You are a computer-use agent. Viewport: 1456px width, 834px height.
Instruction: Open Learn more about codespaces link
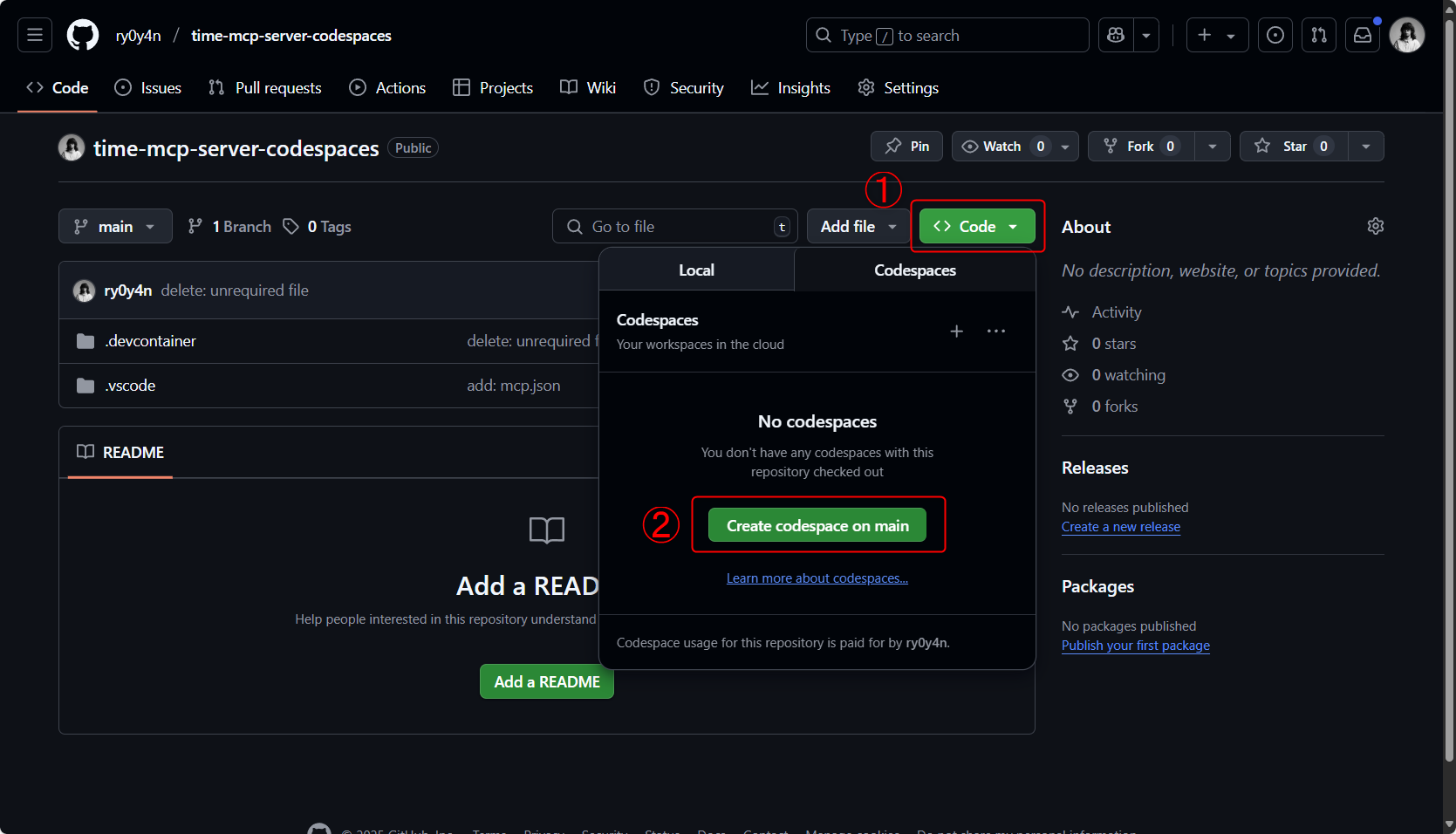tap(817, 578)
